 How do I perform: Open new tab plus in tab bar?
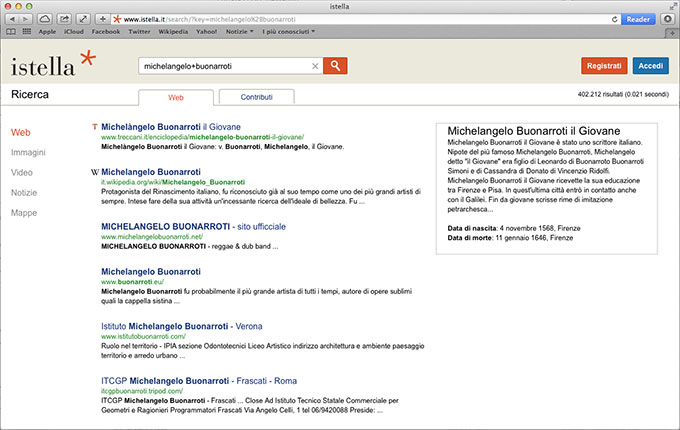(x=672, y=33)
